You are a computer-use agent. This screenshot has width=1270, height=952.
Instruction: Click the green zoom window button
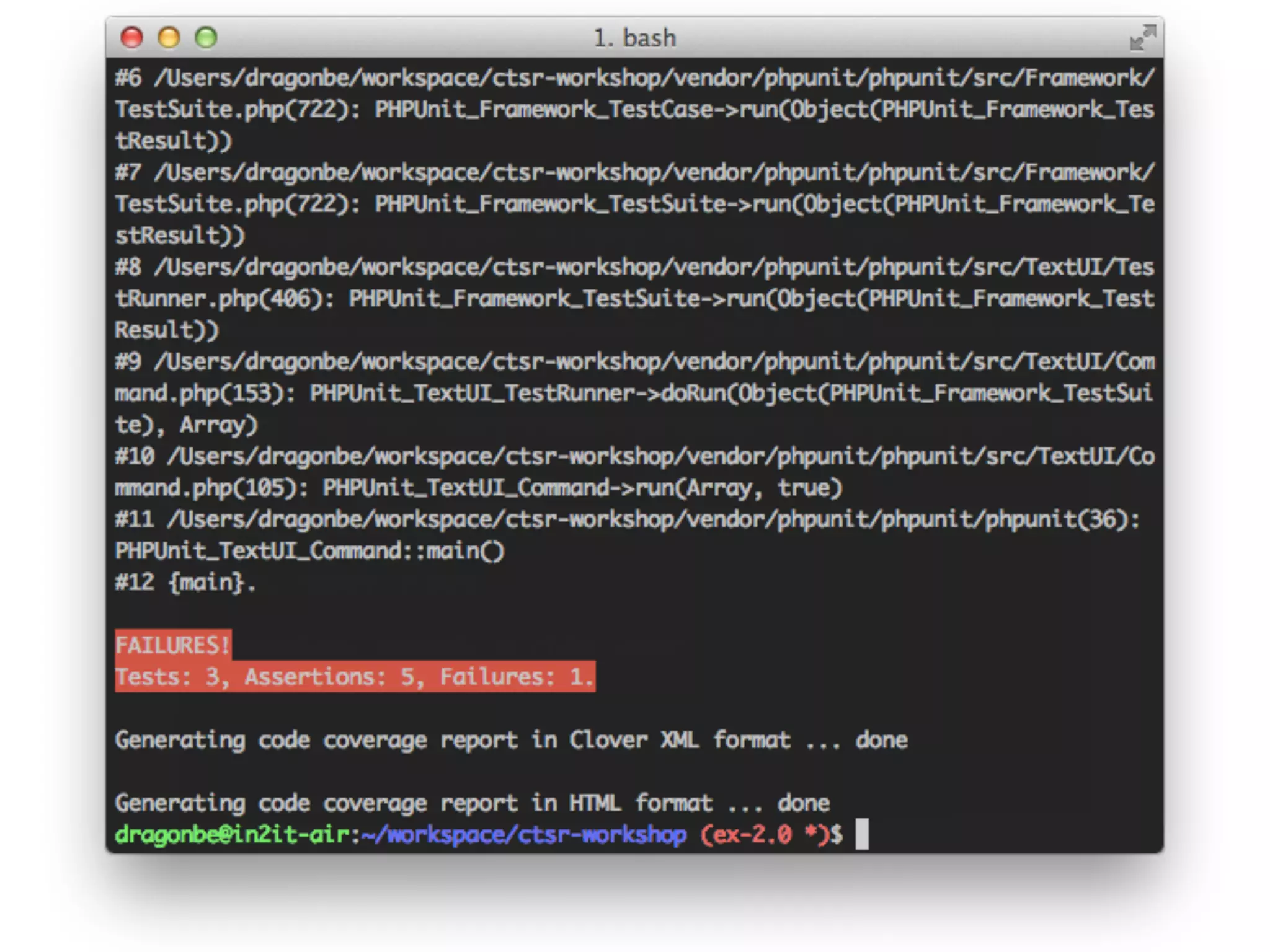(x=206, y=38)
